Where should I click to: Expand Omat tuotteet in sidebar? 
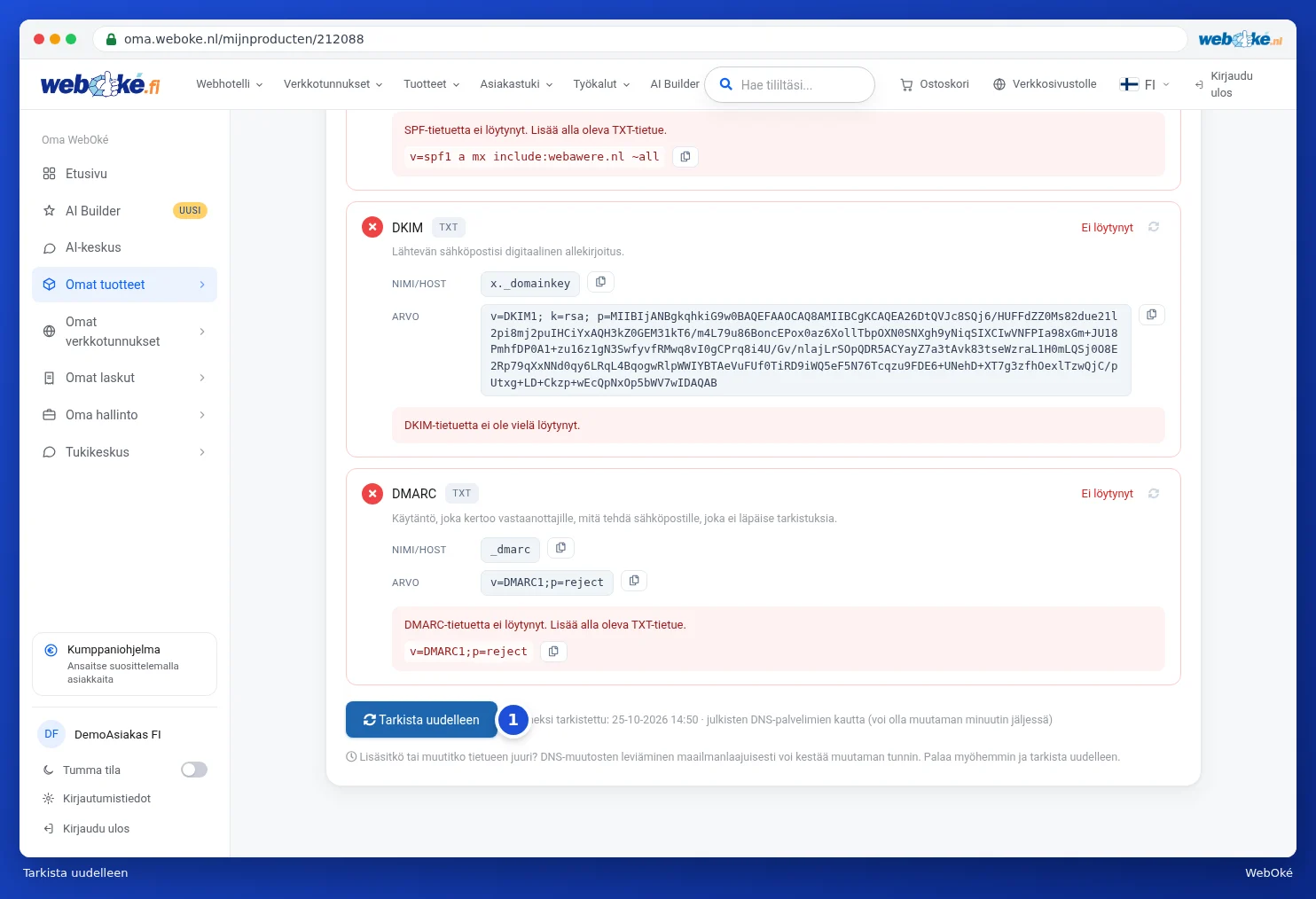124,285
